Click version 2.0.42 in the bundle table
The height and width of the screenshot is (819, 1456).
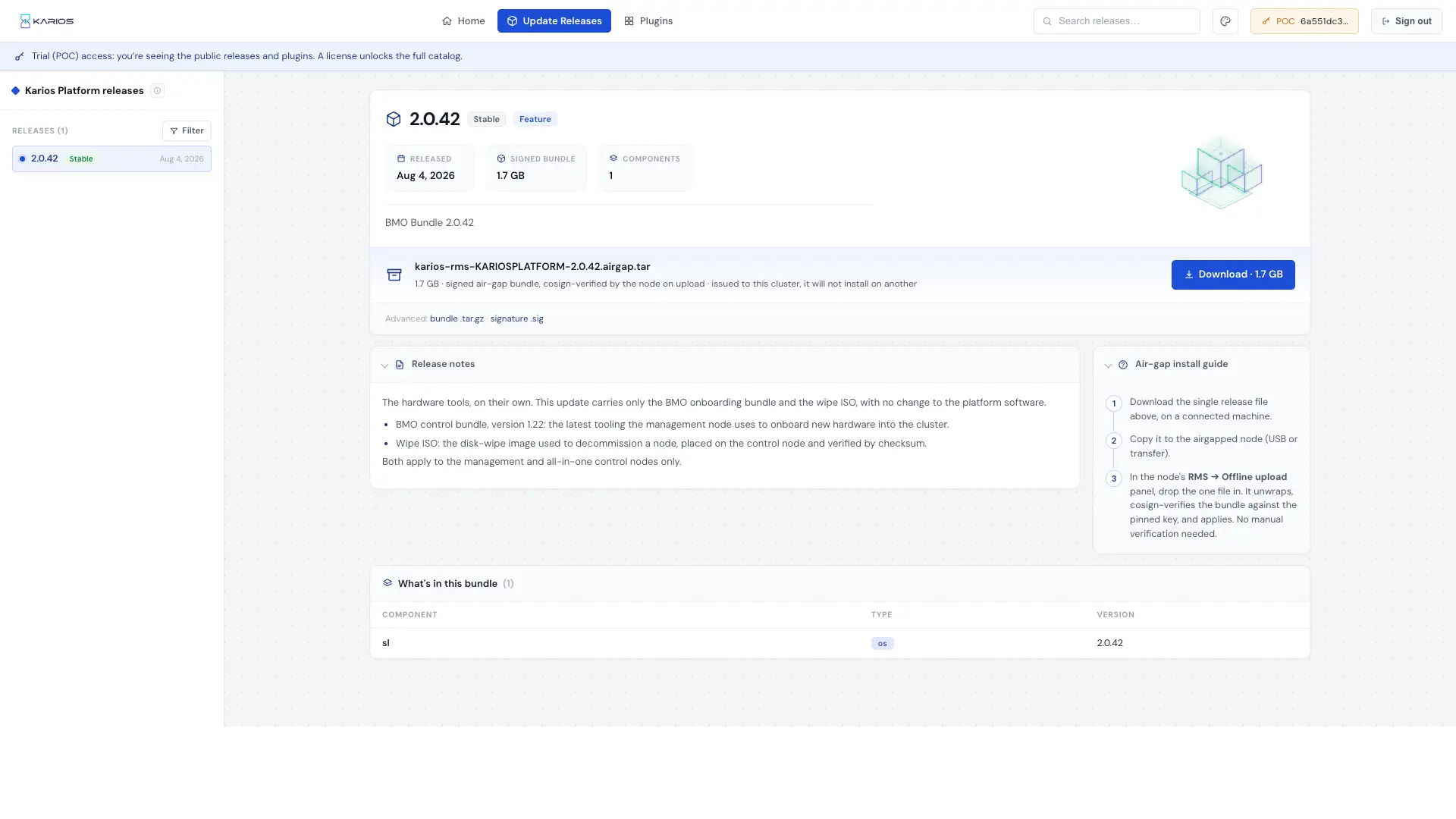(1109, 643)
